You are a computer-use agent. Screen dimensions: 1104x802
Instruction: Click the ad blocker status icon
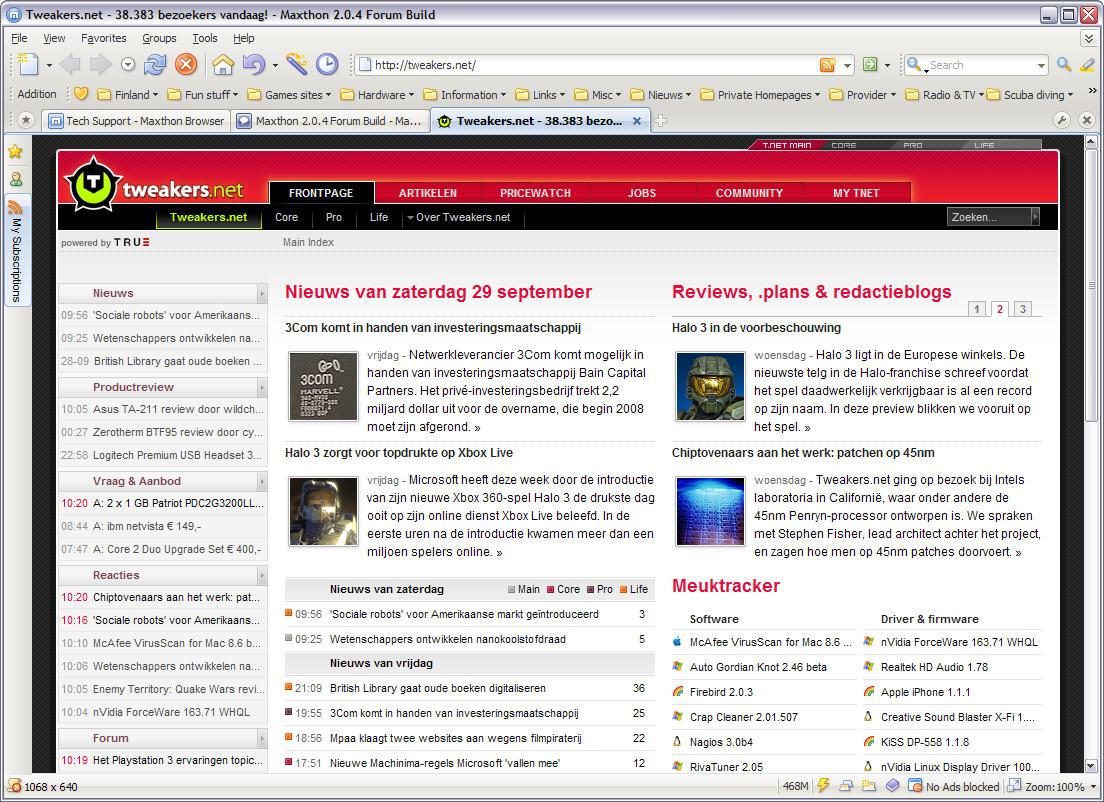point(915,787)
